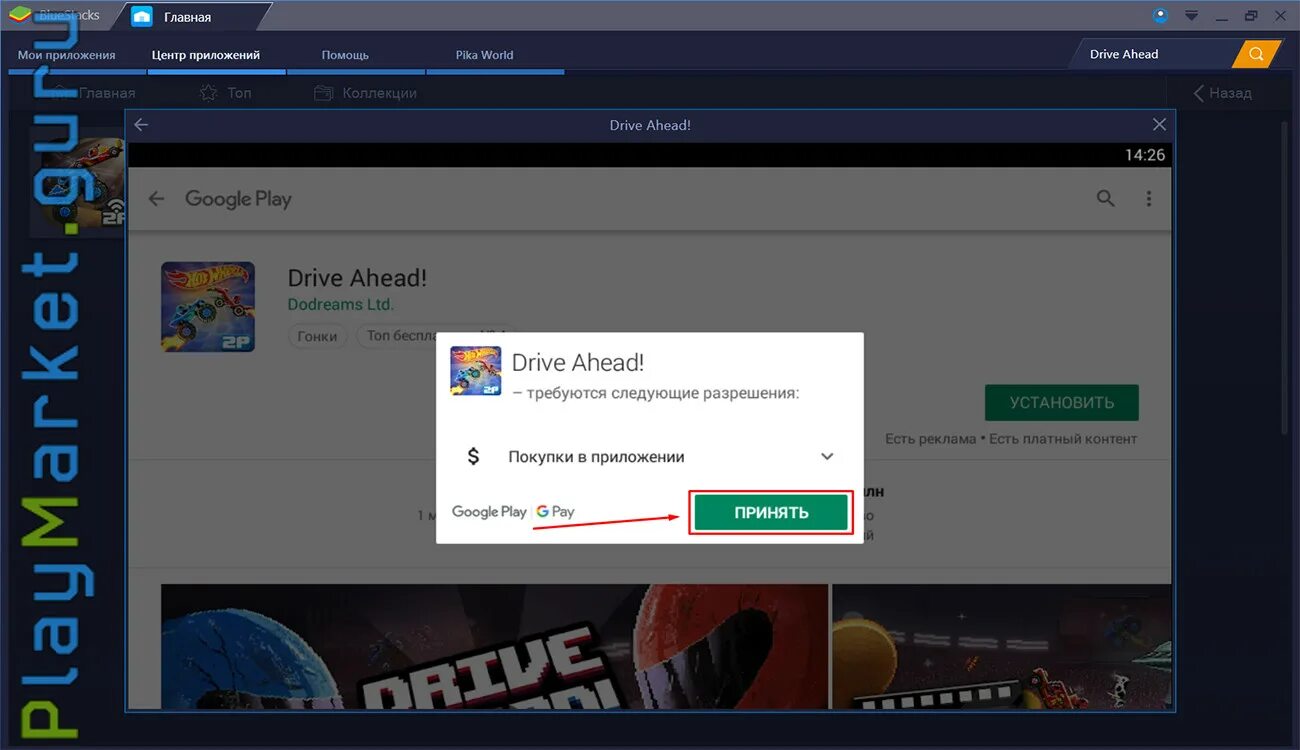Switch to the Мои приложения tab
1300x750 pixels.
click(x=67, y=55)
